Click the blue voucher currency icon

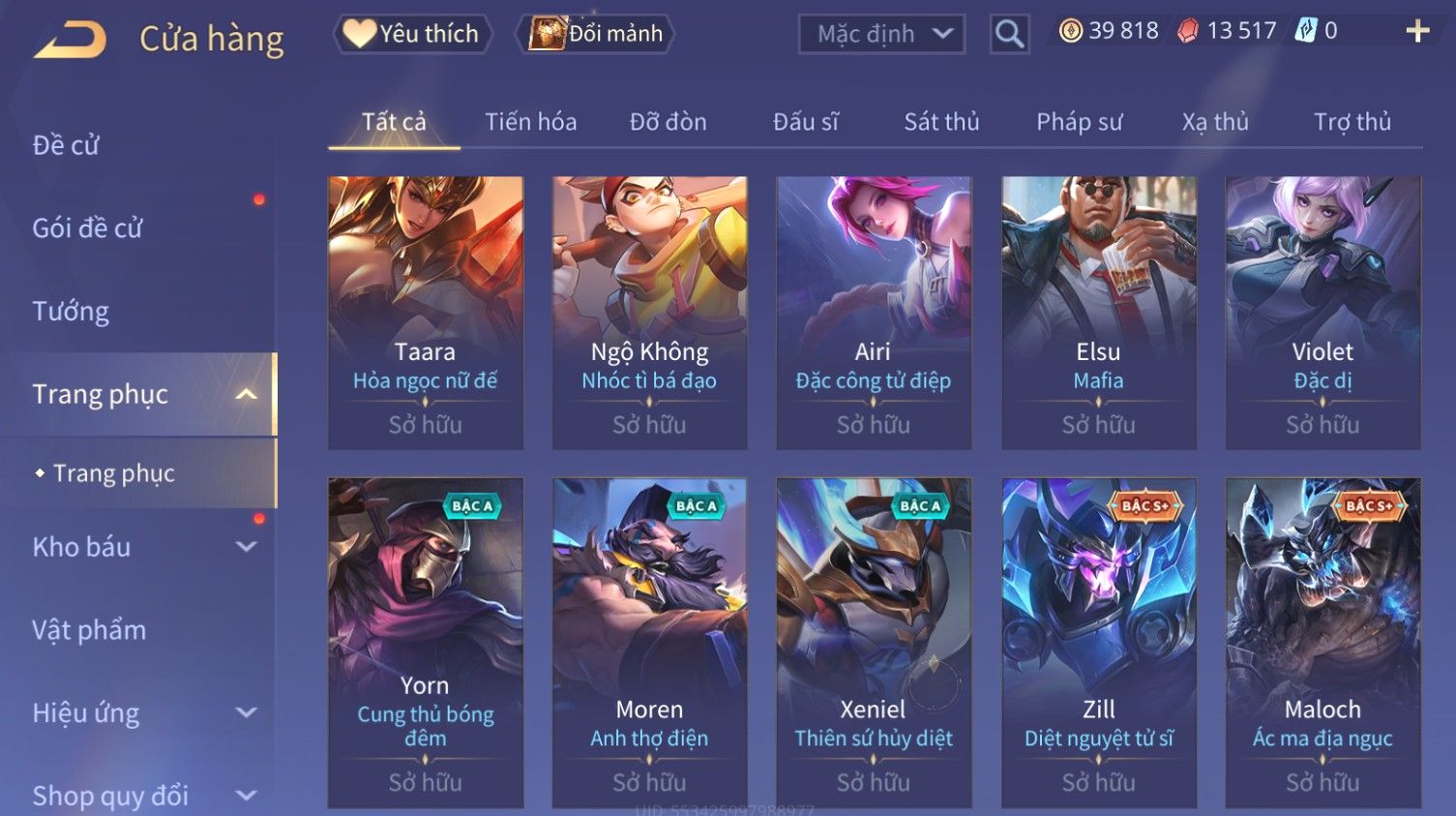point(1306,31)
